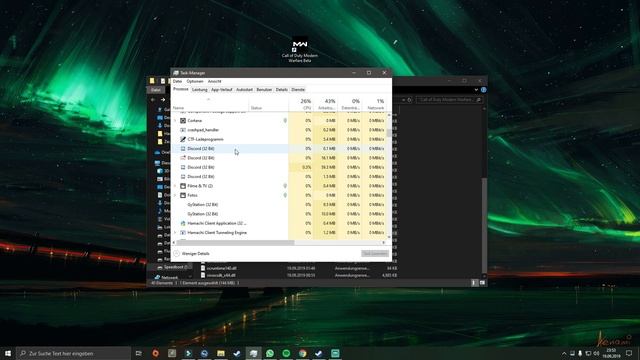Image resolution: width=640 pixels, height=360 pixels.
Task: Click the suspended leaf icon in Fotos row
Action: [285, 196]
